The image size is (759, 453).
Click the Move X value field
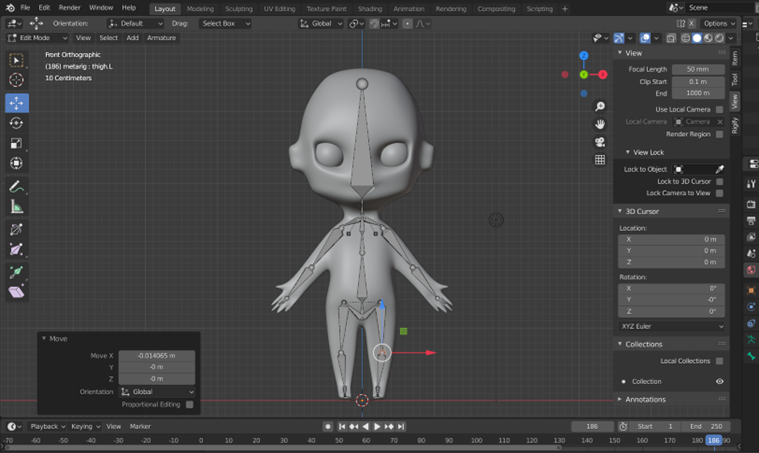tap(156, 355)
